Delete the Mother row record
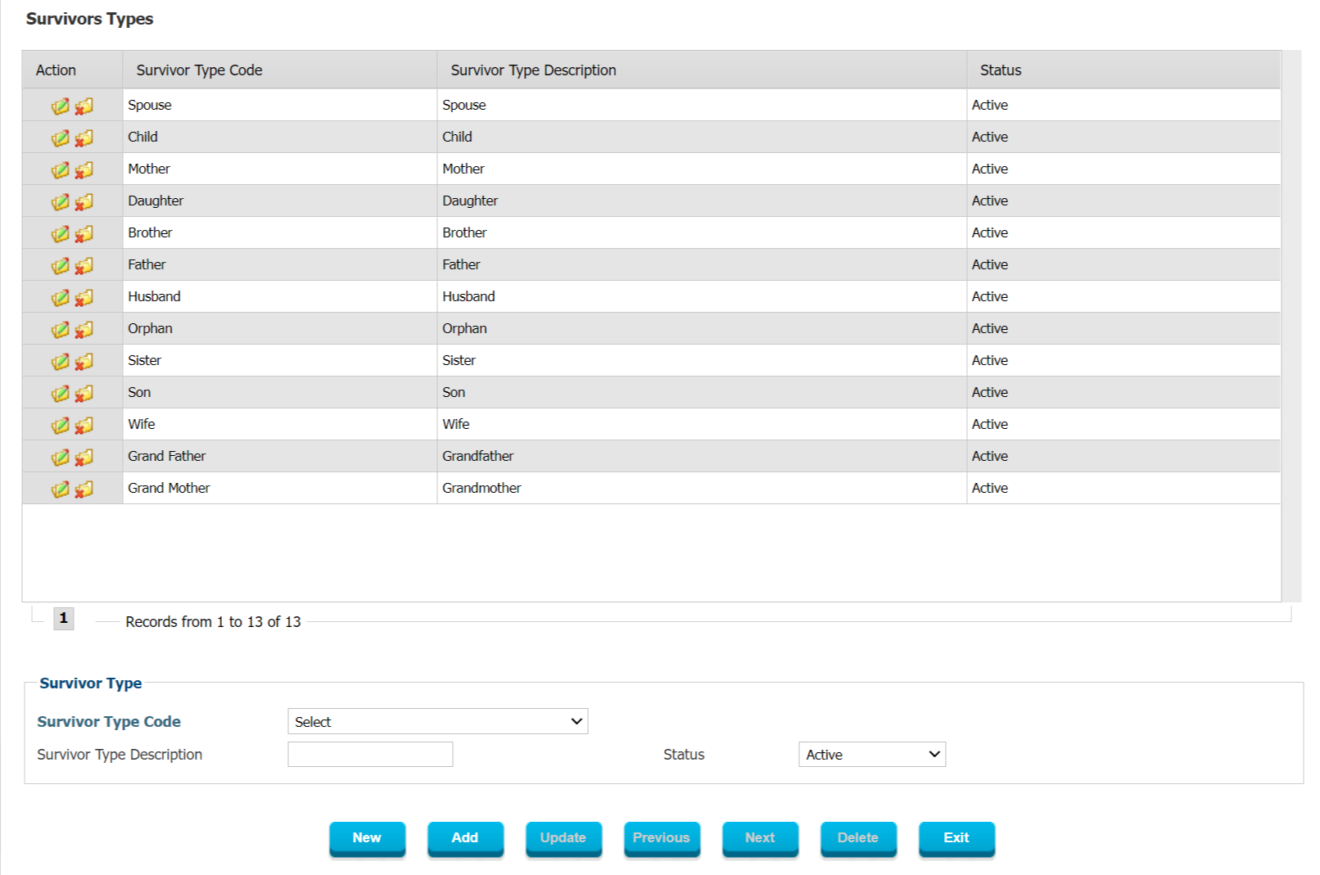 84,170
